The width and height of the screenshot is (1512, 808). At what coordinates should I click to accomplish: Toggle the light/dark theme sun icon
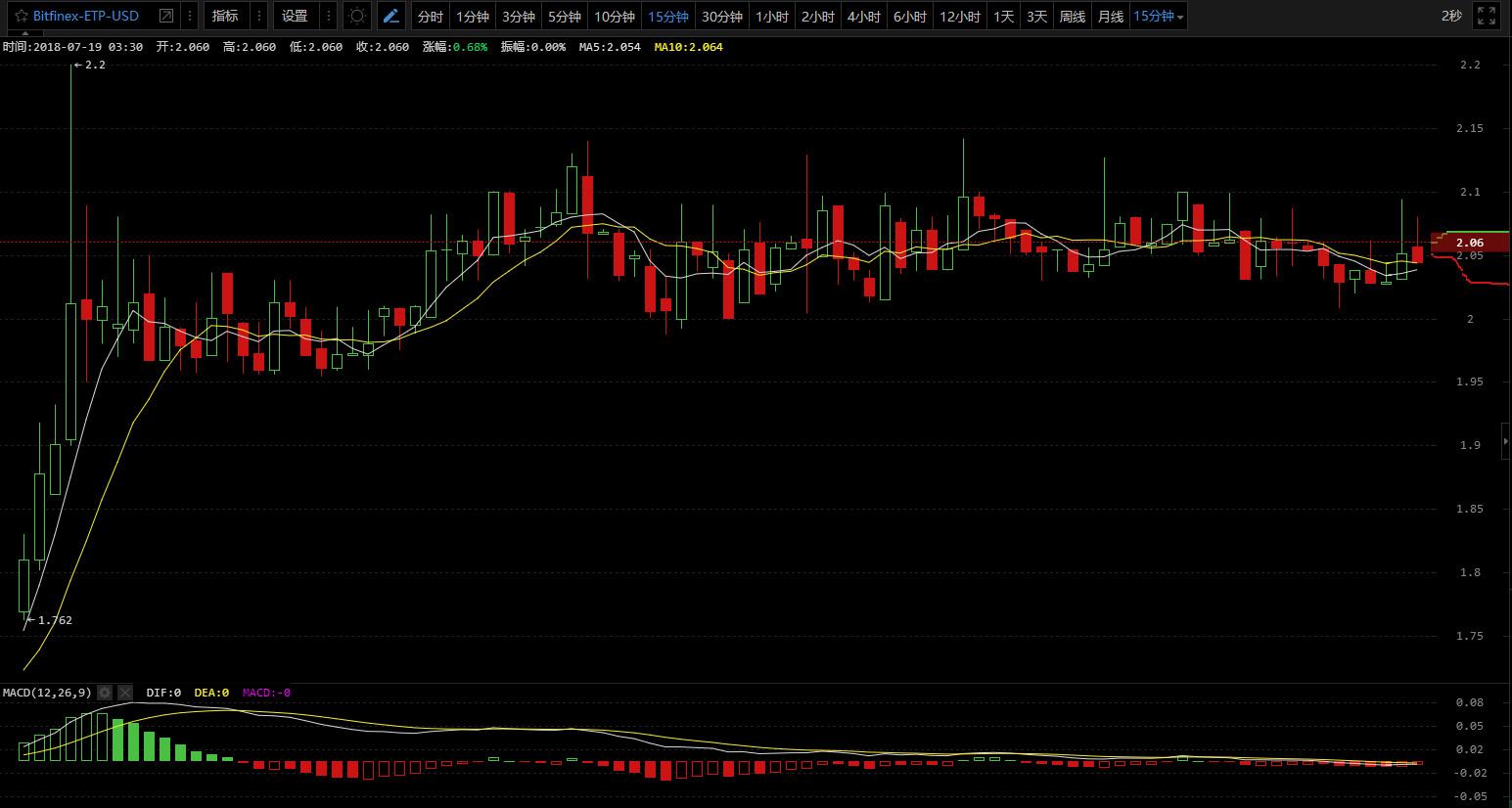click(x=357, y=17)
